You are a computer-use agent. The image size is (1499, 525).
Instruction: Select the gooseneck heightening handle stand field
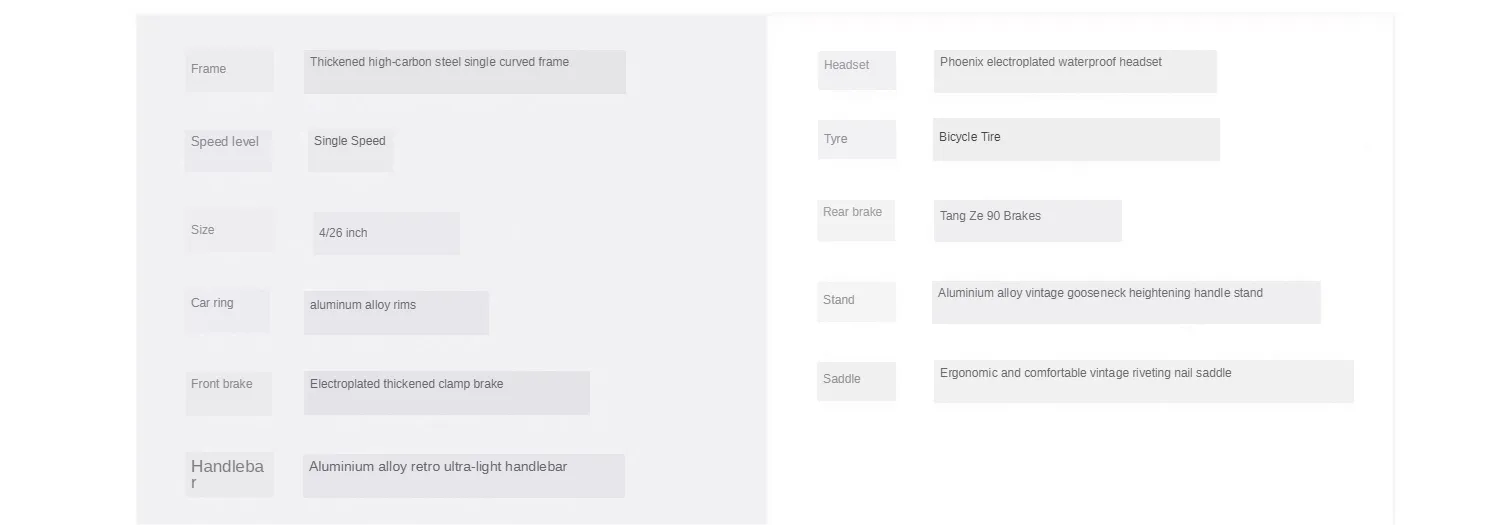[1126, 302]
